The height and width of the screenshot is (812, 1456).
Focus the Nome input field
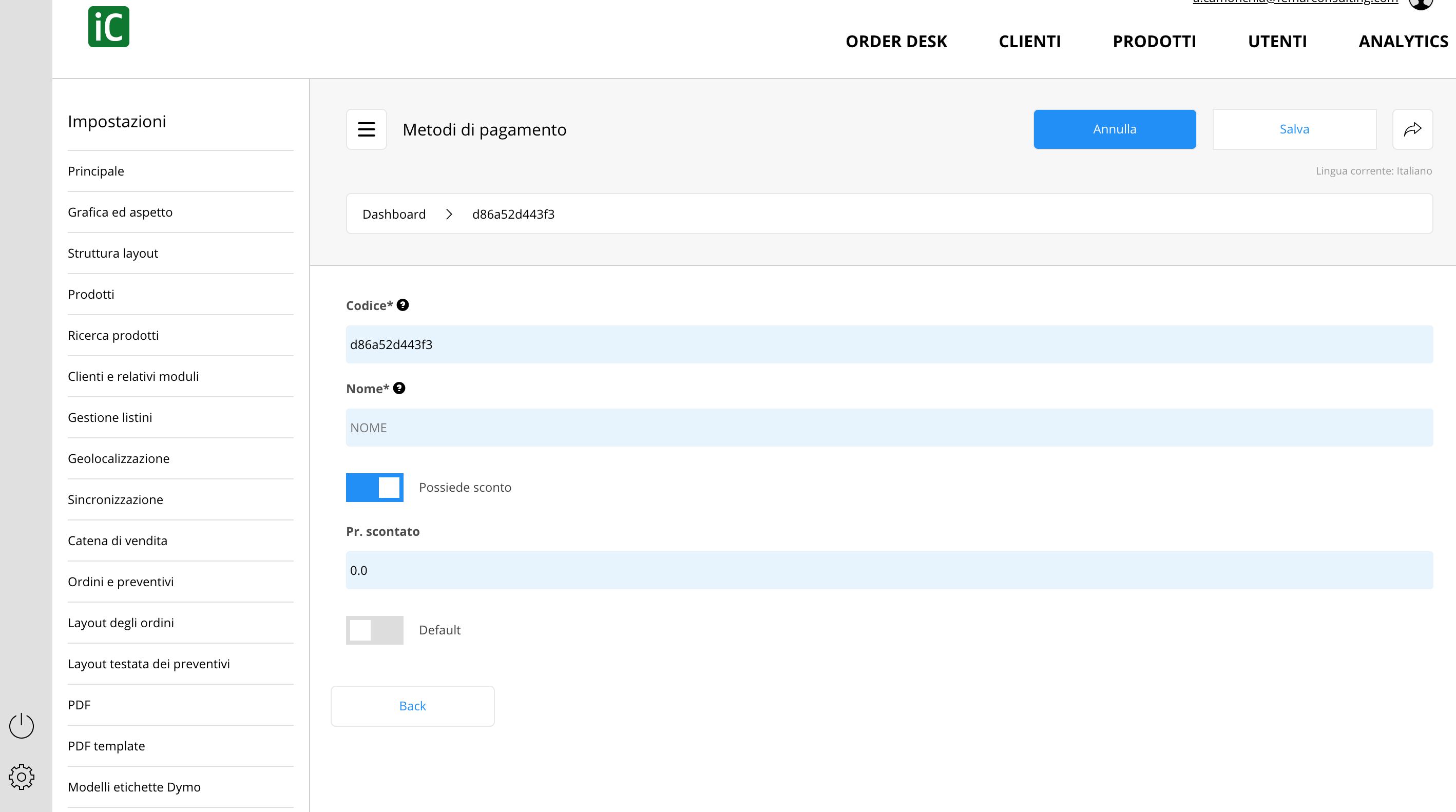click(889, 428)
